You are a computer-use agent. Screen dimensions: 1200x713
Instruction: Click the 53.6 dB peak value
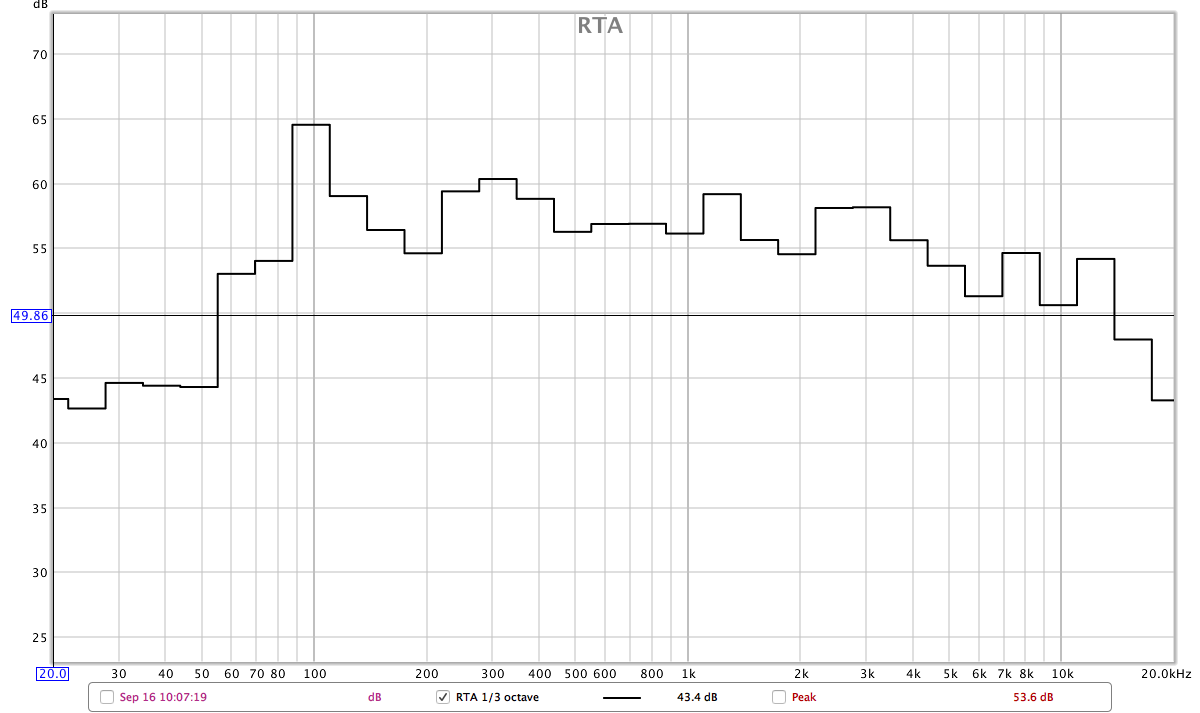(x=1034, y=697)
